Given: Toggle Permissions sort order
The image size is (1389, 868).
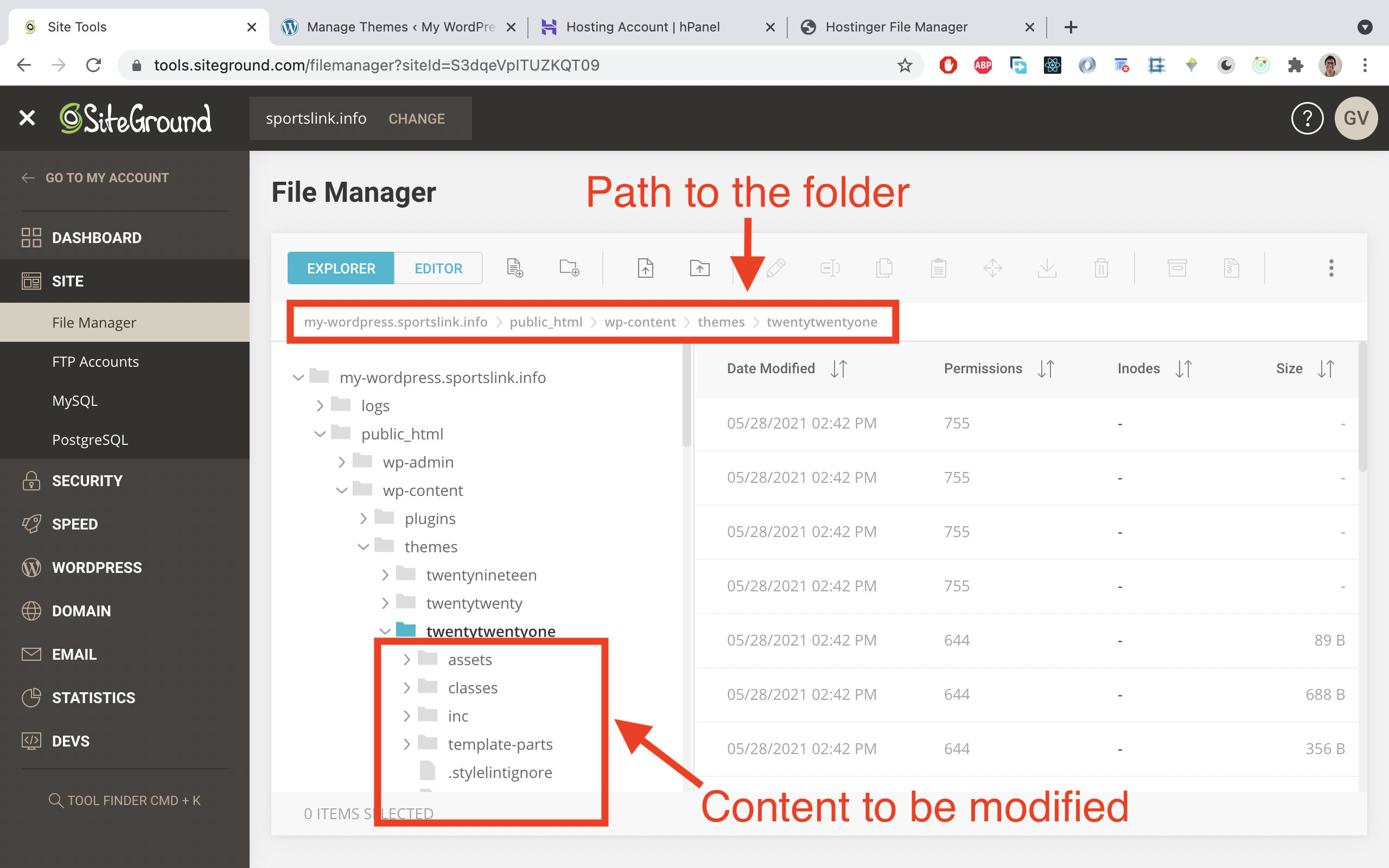Looking at the screenshot, I should (x=1046, y=368).
